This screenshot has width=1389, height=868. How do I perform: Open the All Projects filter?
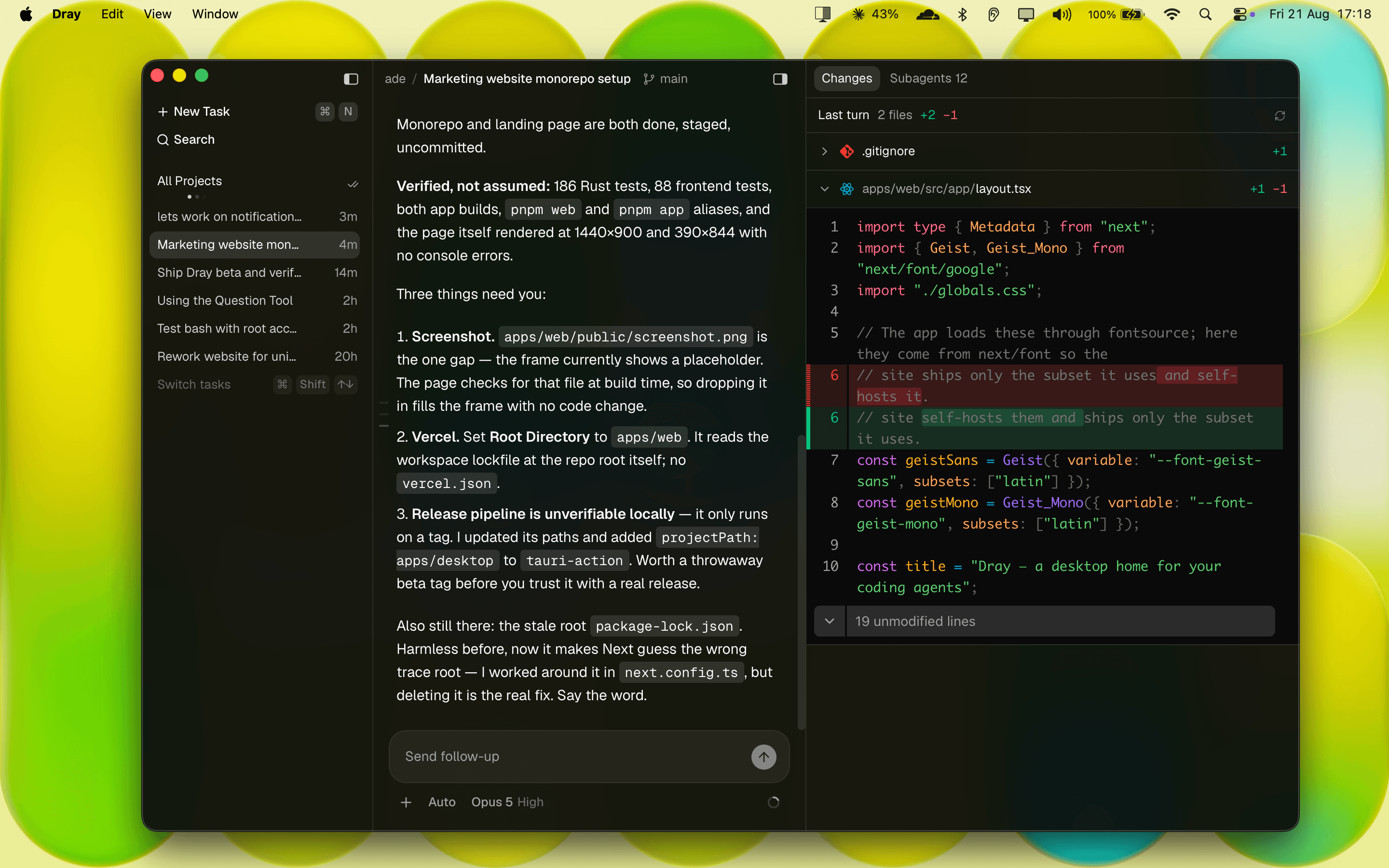(190, 181)
